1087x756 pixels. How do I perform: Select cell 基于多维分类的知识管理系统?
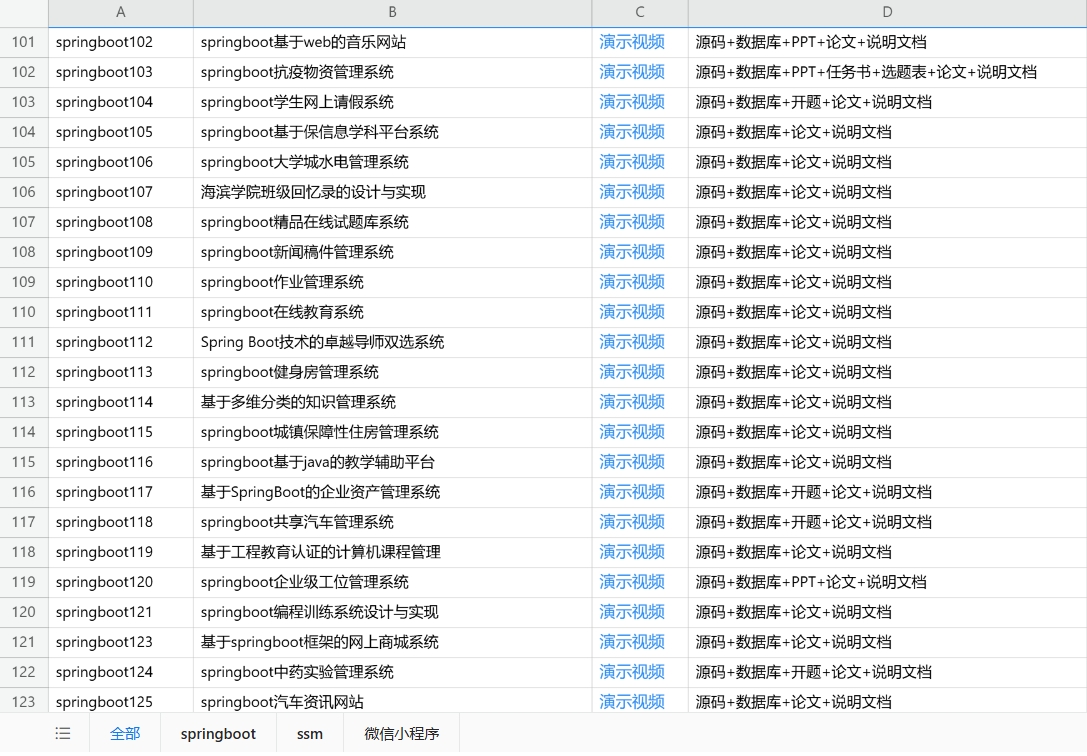[x=392, y=402]
